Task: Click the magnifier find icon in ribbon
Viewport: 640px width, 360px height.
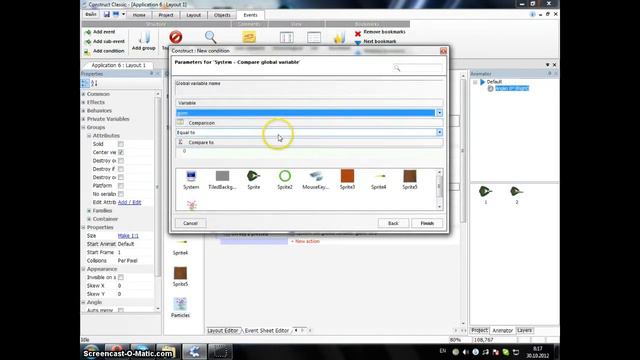Action: pos(211,37)
